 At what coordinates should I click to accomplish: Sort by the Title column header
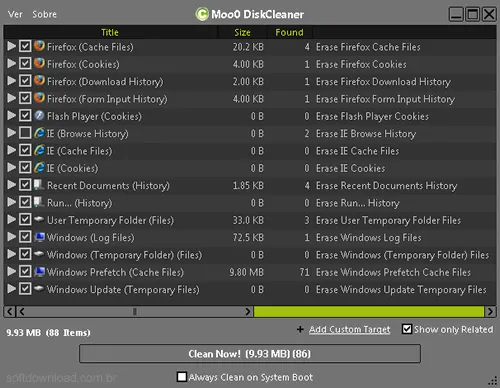(110, 32)
